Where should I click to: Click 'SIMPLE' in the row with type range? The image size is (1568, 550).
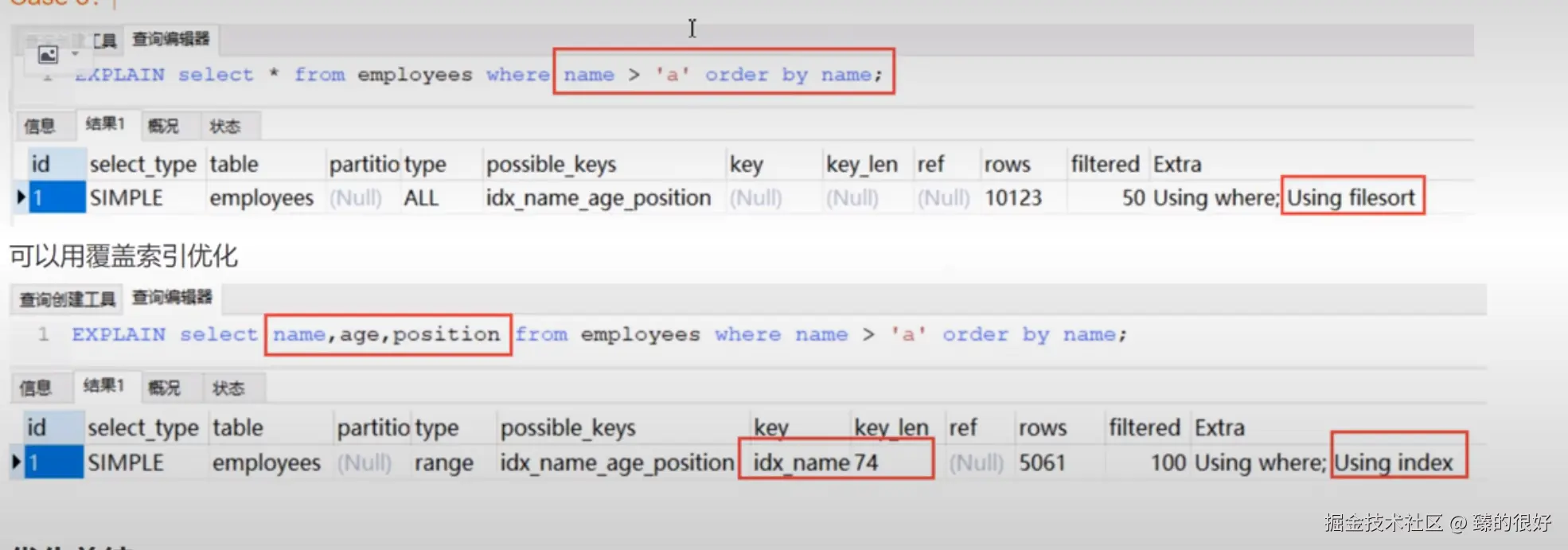[x=126, y=462]
